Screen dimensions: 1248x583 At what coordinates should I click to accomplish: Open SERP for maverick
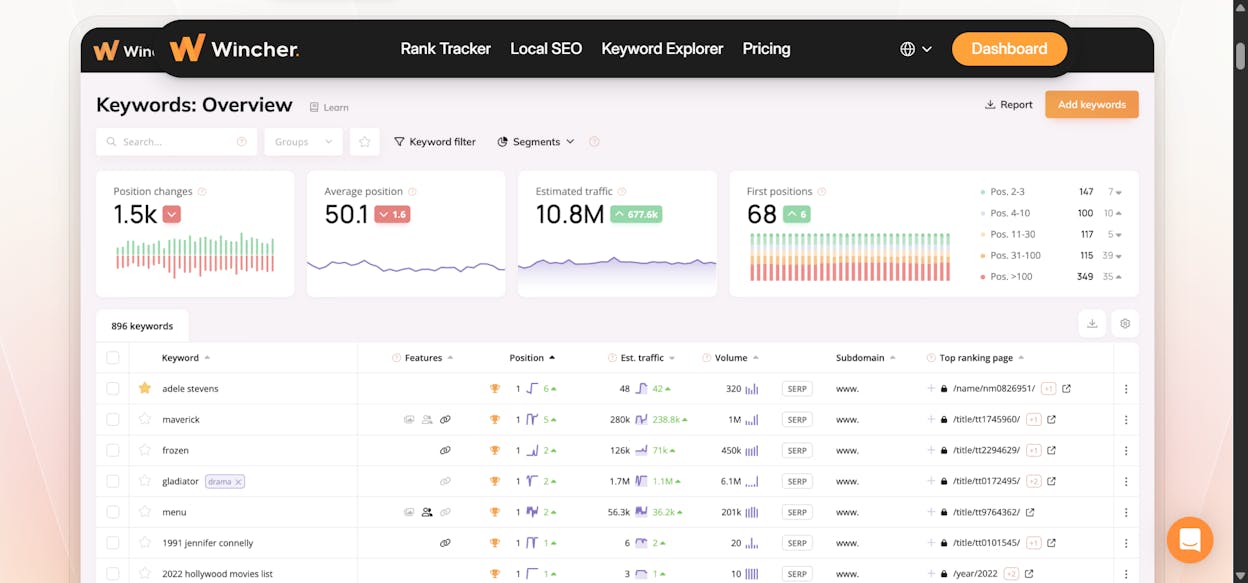pos(797,420)
